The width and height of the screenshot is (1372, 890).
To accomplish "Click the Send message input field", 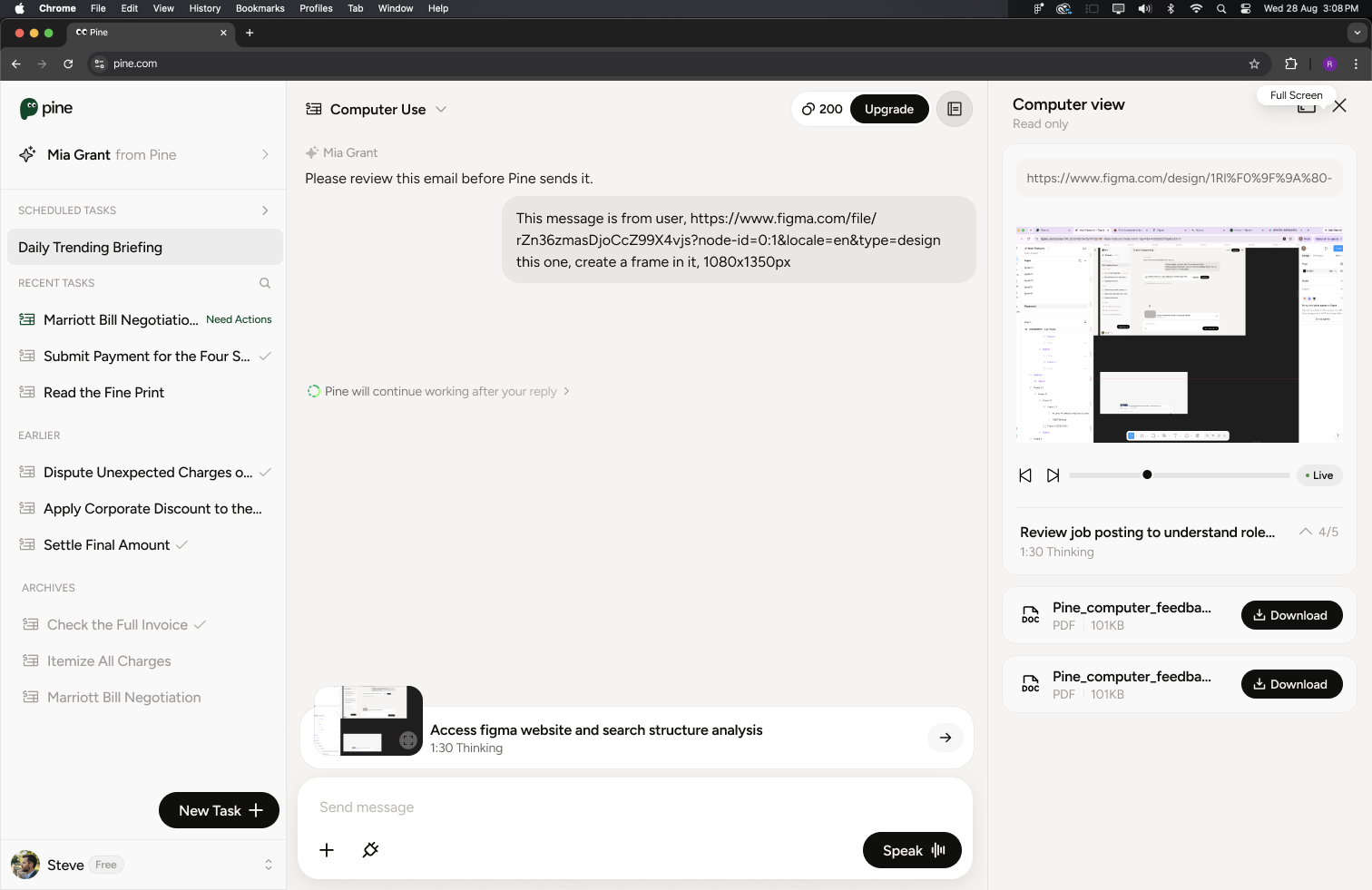I will click(x=635, y=807).
